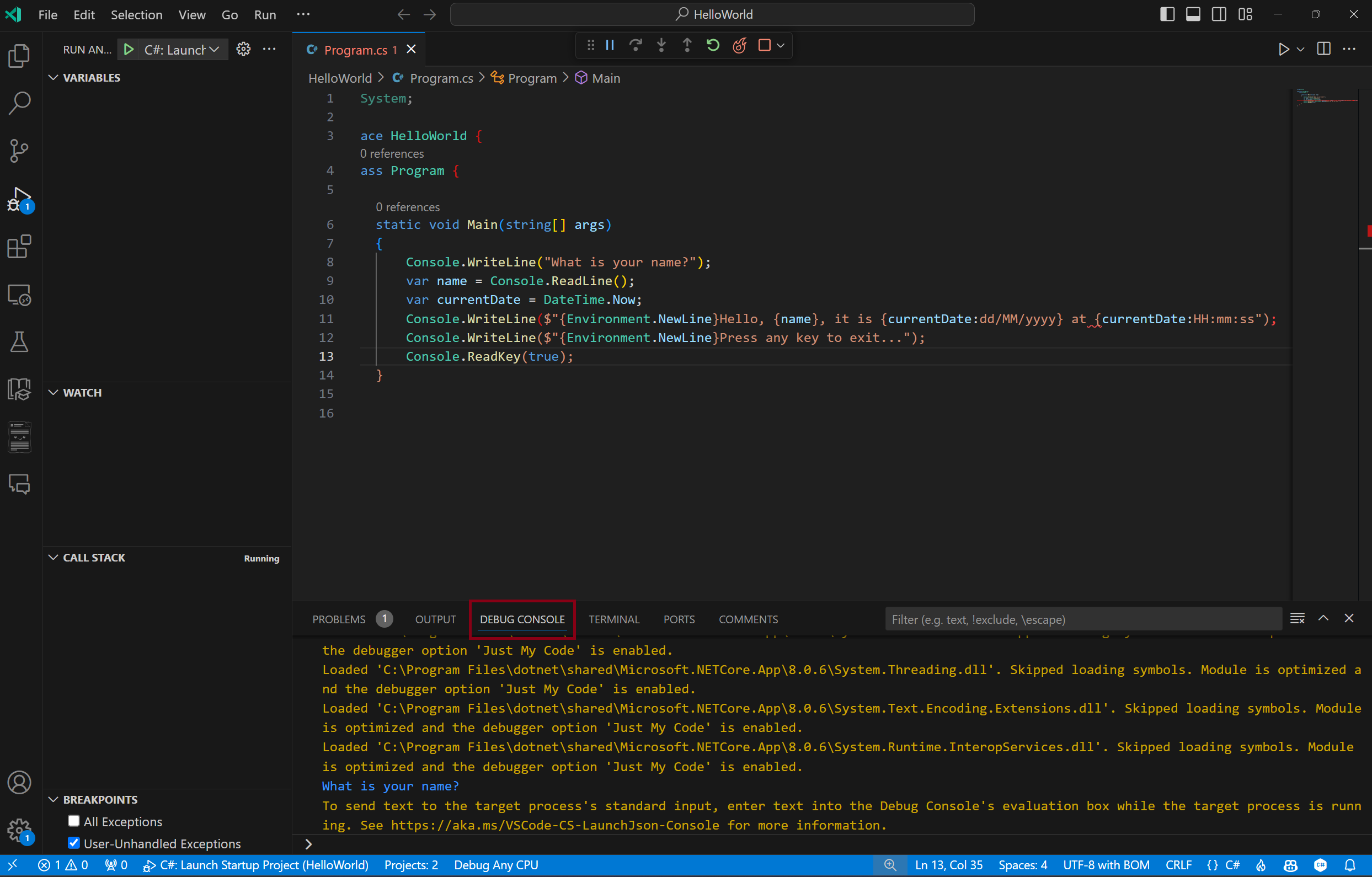Click the Restart debug session icon
The image size is (1372, 877).
[713, 45]
